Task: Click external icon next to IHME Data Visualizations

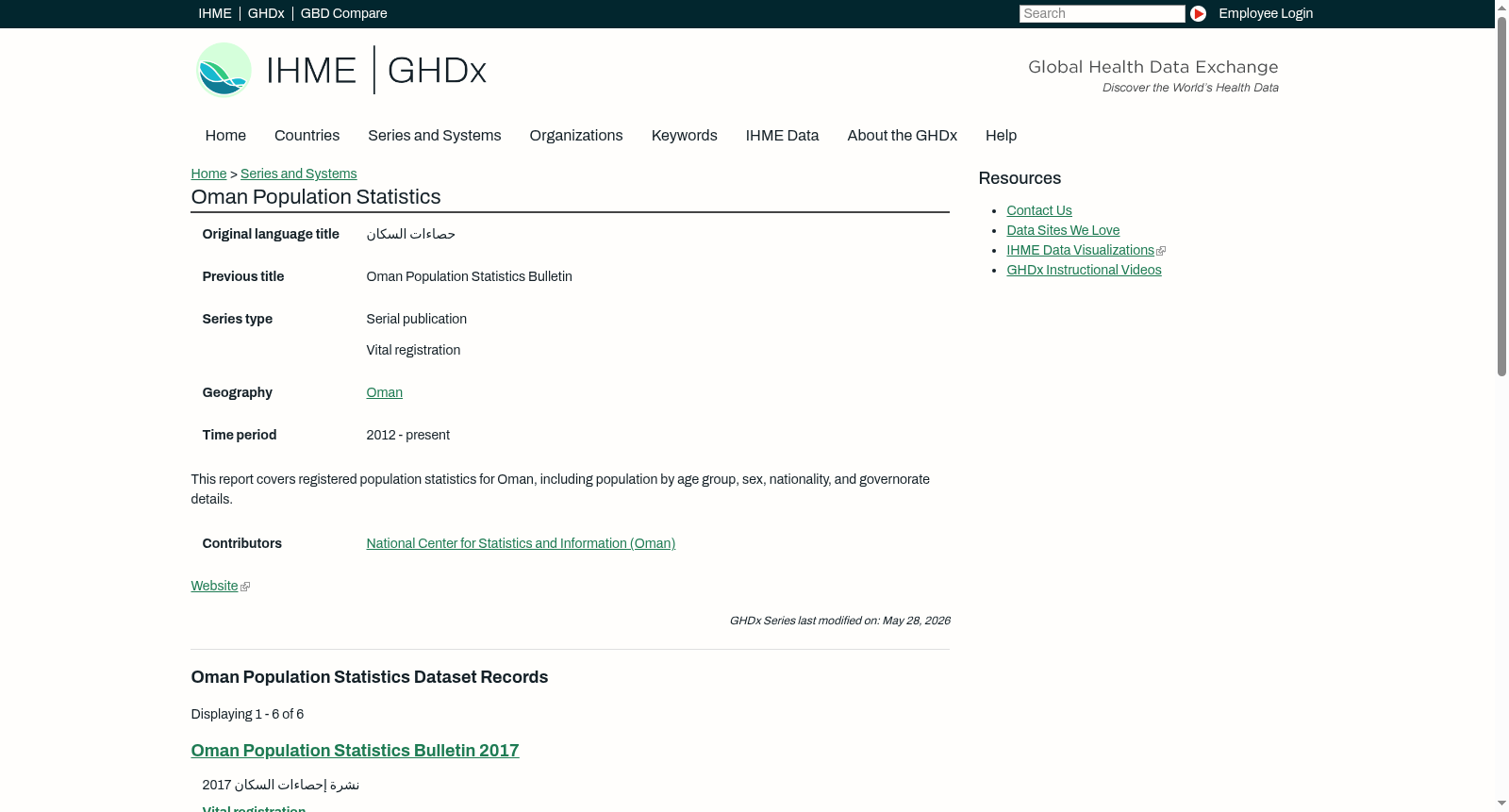Action: pyautogui.click(x=1161, y=251)
